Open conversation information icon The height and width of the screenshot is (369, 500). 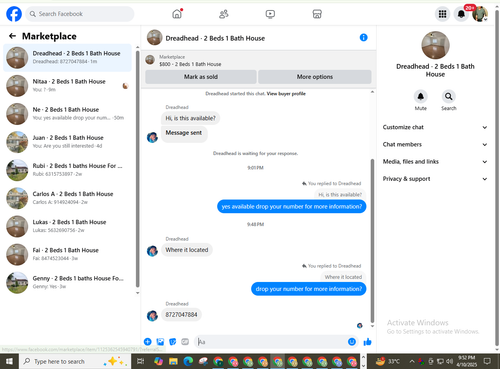point(364,38)
